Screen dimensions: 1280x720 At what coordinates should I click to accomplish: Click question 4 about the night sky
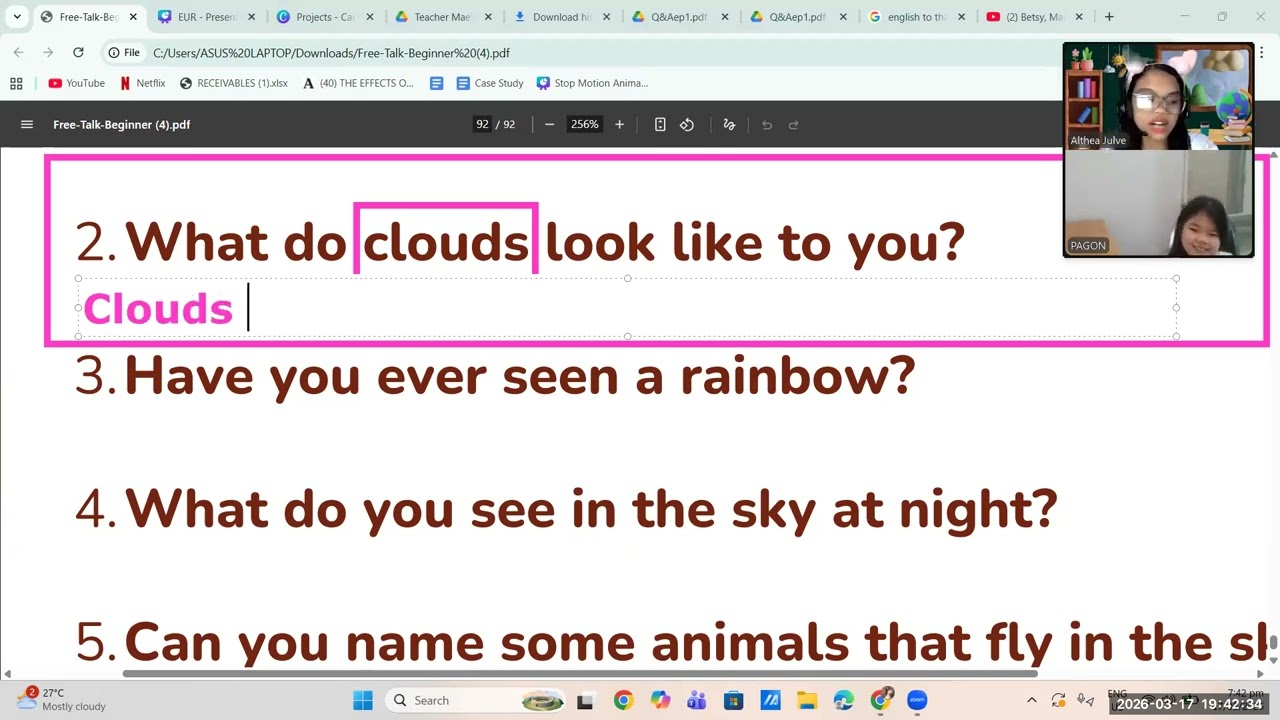(567, 509)
